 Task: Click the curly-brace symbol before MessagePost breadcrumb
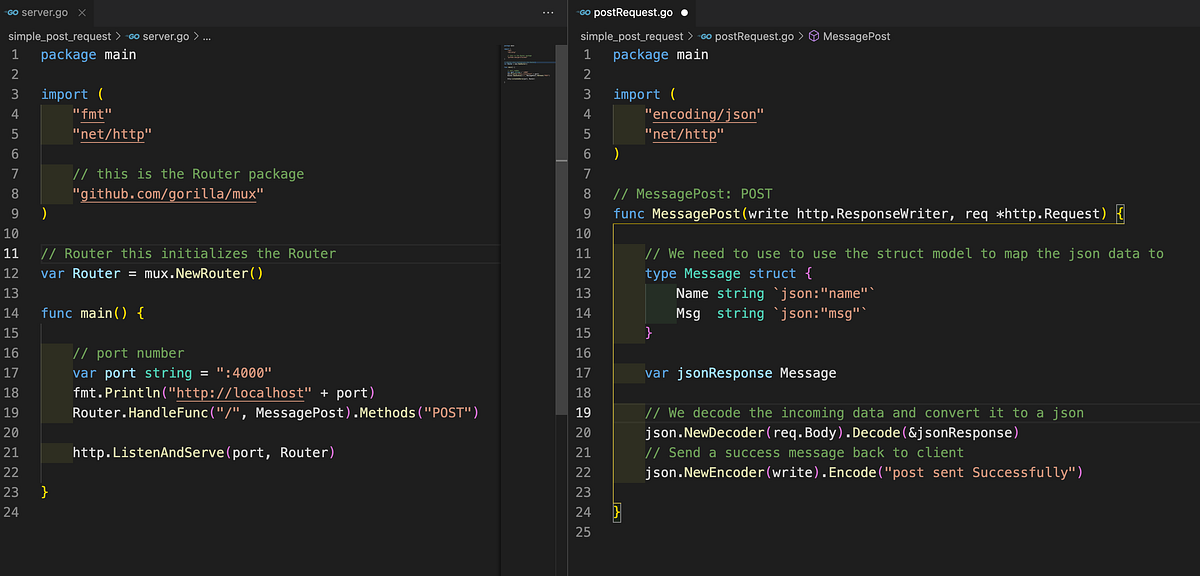[813, 36]
